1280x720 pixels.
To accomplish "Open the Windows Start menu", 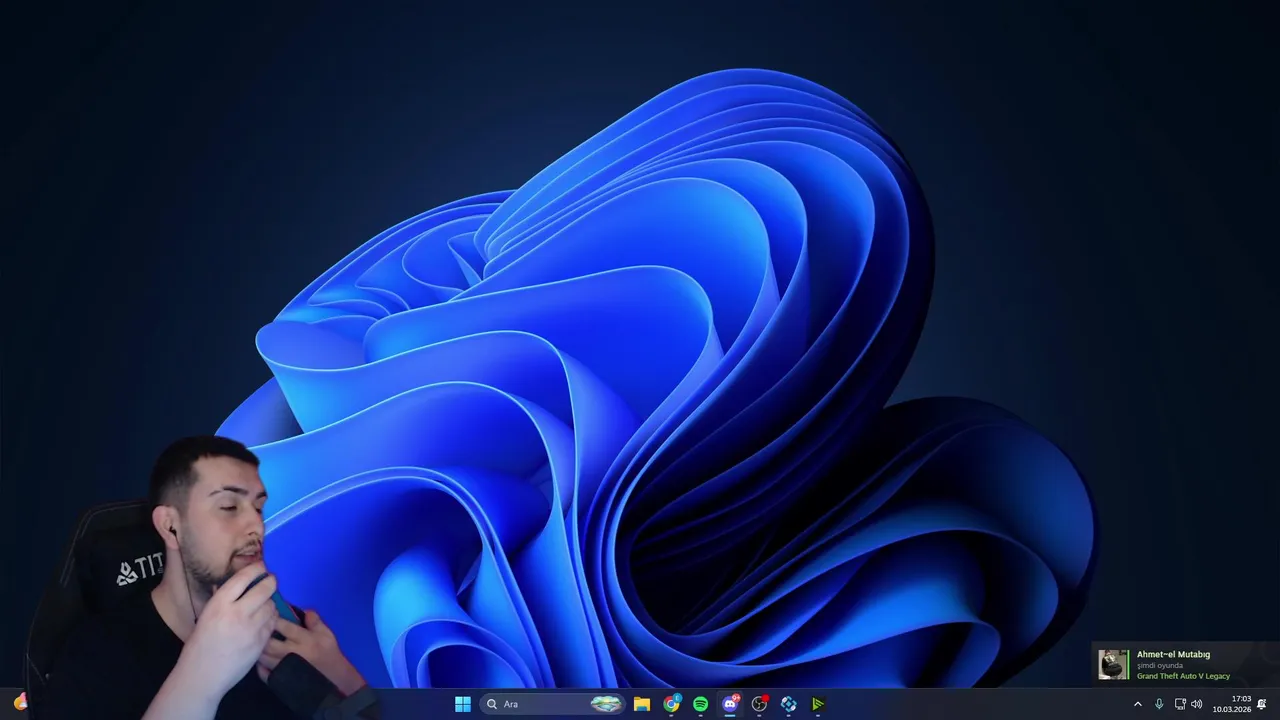I will [x=463, y=704].
